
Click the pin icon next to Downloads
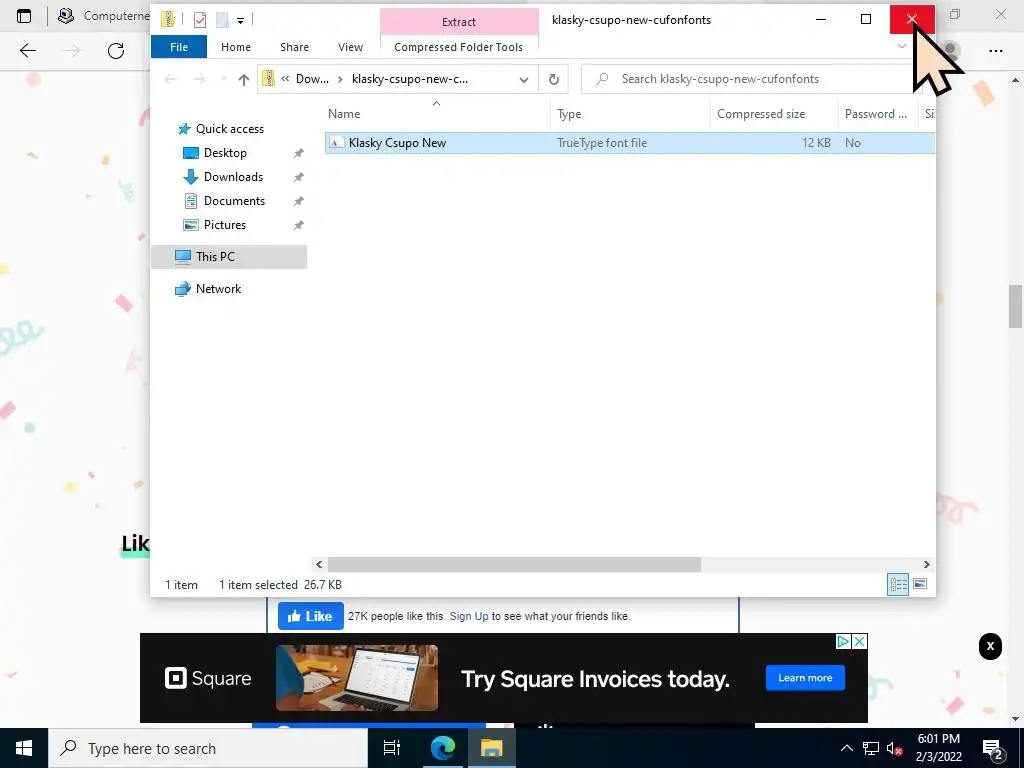coord(298,177)
